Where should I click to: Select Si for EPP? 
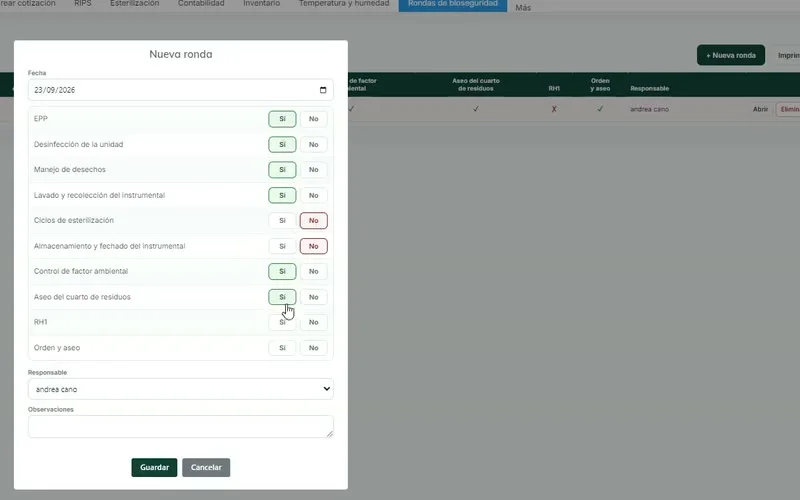click(x=282, y=119)
